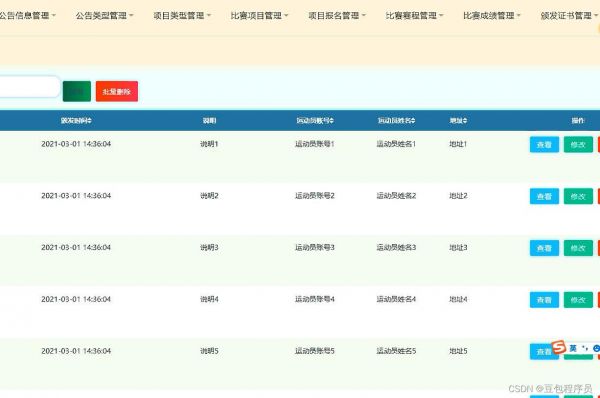
Task: Click the 地址1 cell
Action: 458,144
